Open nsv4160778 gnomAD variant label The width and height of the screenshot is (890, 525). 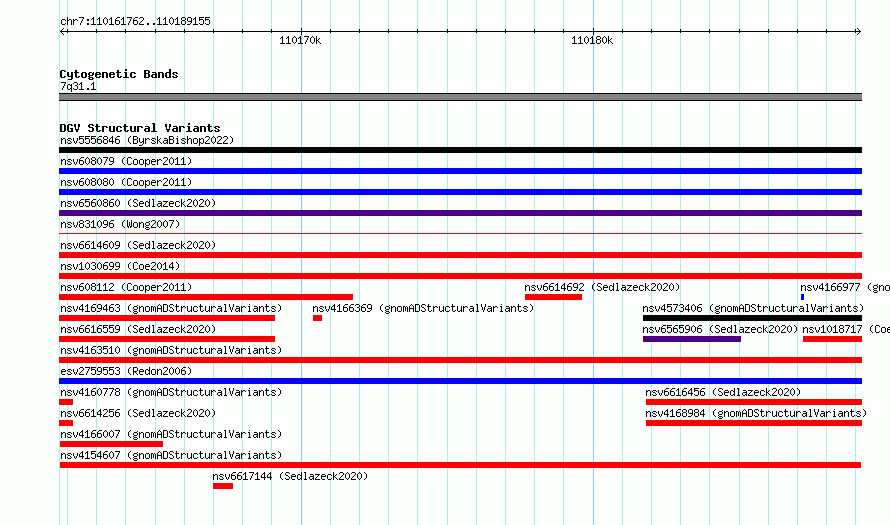click(x=171, y=392)
